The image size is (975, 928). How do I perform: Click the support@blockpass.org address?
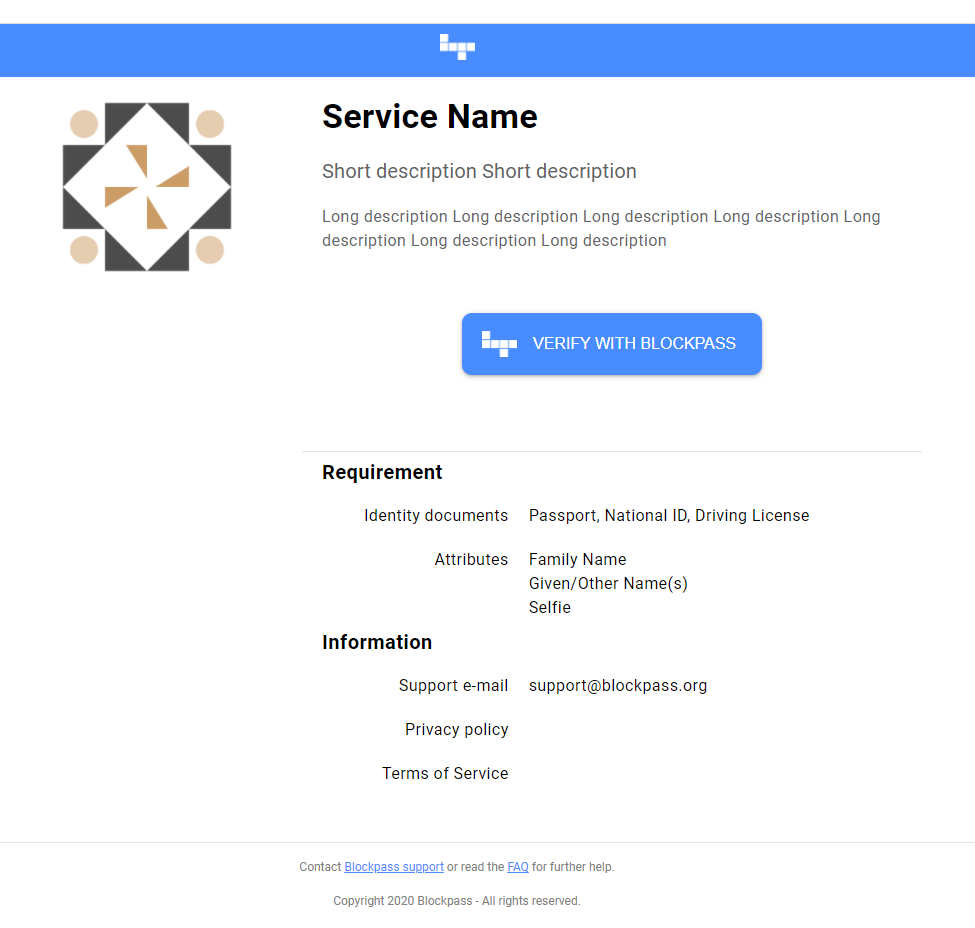tap(617, 685)
